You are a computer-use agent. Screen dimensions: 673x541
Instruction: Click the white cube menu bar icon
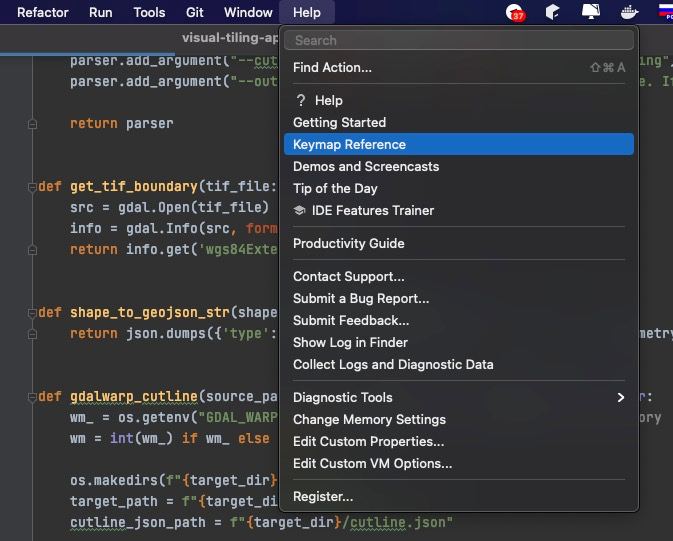(553, 12)
